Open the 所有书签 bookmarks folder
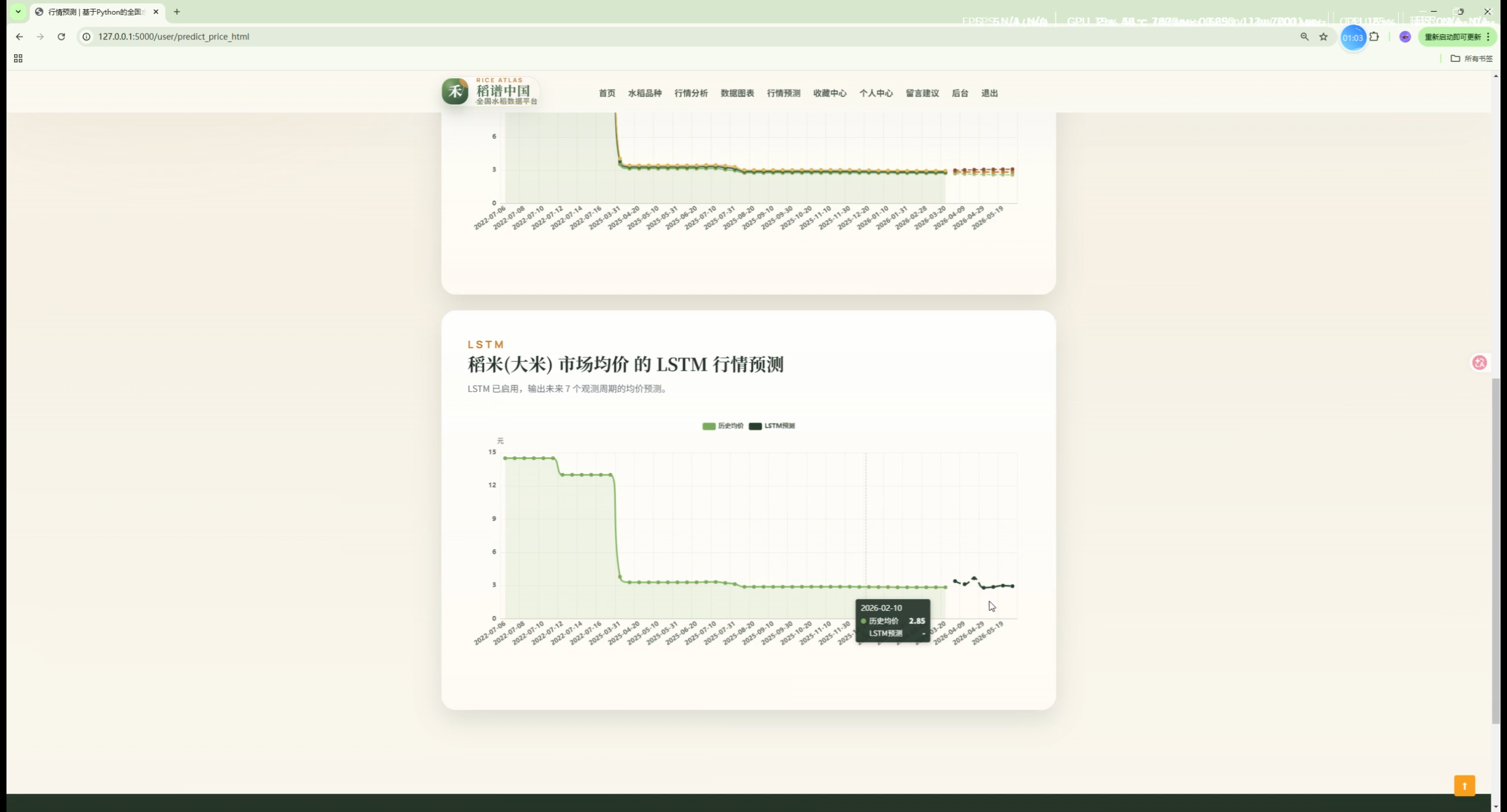Screen dimensions: 1507x812 pyautogui.click(x=1471, y=58)
